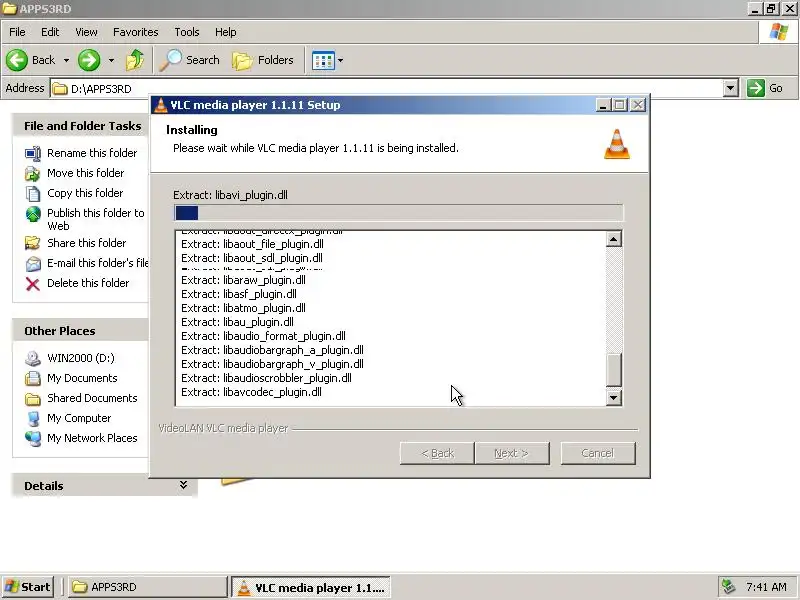Click the Other Places panel header
The image size is (800, 600).
click(x=60, y=331)
